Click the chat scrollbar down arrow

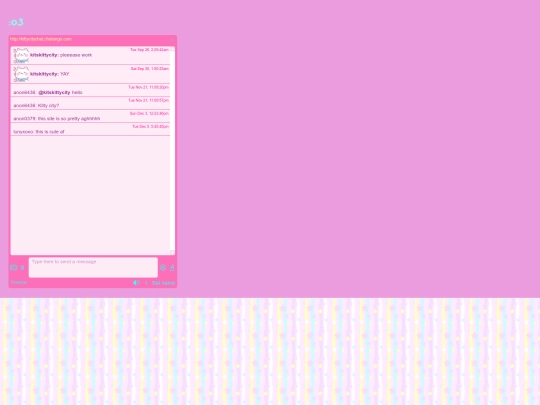coord(173,253)
